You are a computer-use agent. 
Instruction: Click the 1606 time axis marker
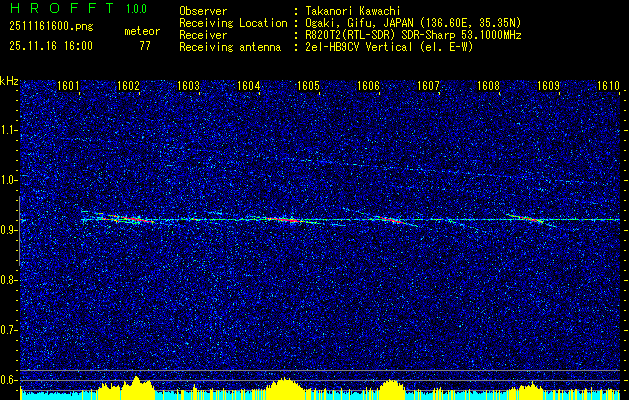click(x=368, y=85)
